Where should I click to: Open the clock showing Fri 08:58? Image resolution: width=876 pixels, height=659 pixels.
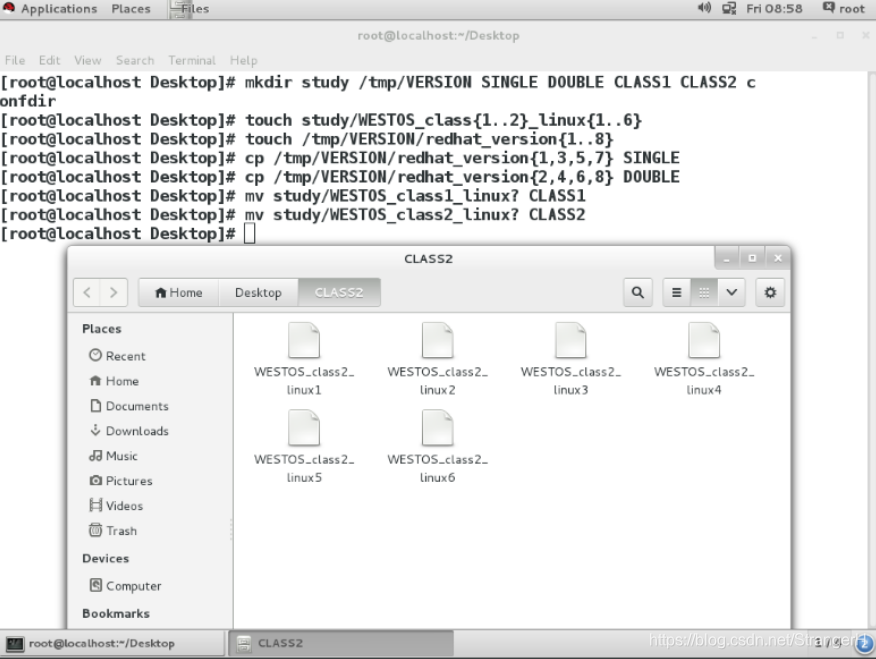774,9
